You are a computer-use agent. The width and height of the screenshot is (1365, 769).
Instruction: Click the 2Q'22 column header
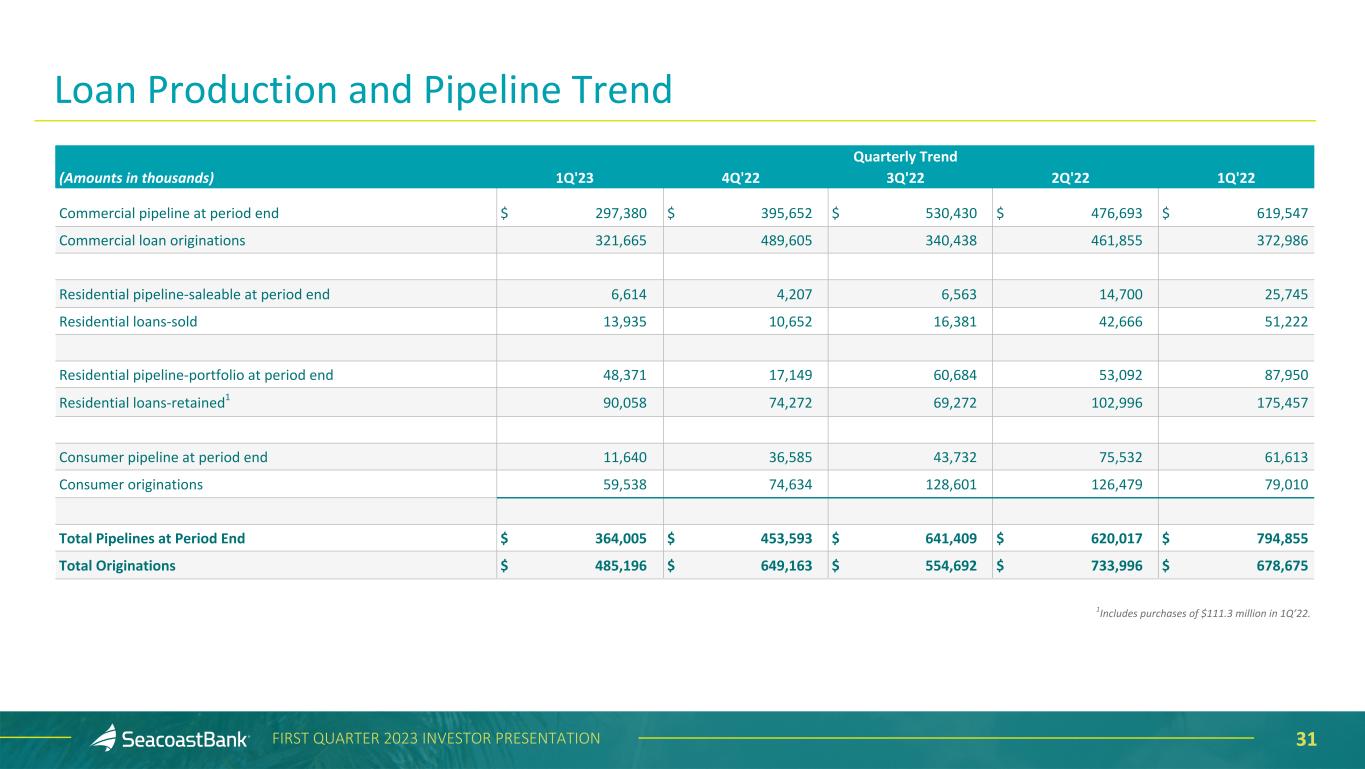[1070, 178]
